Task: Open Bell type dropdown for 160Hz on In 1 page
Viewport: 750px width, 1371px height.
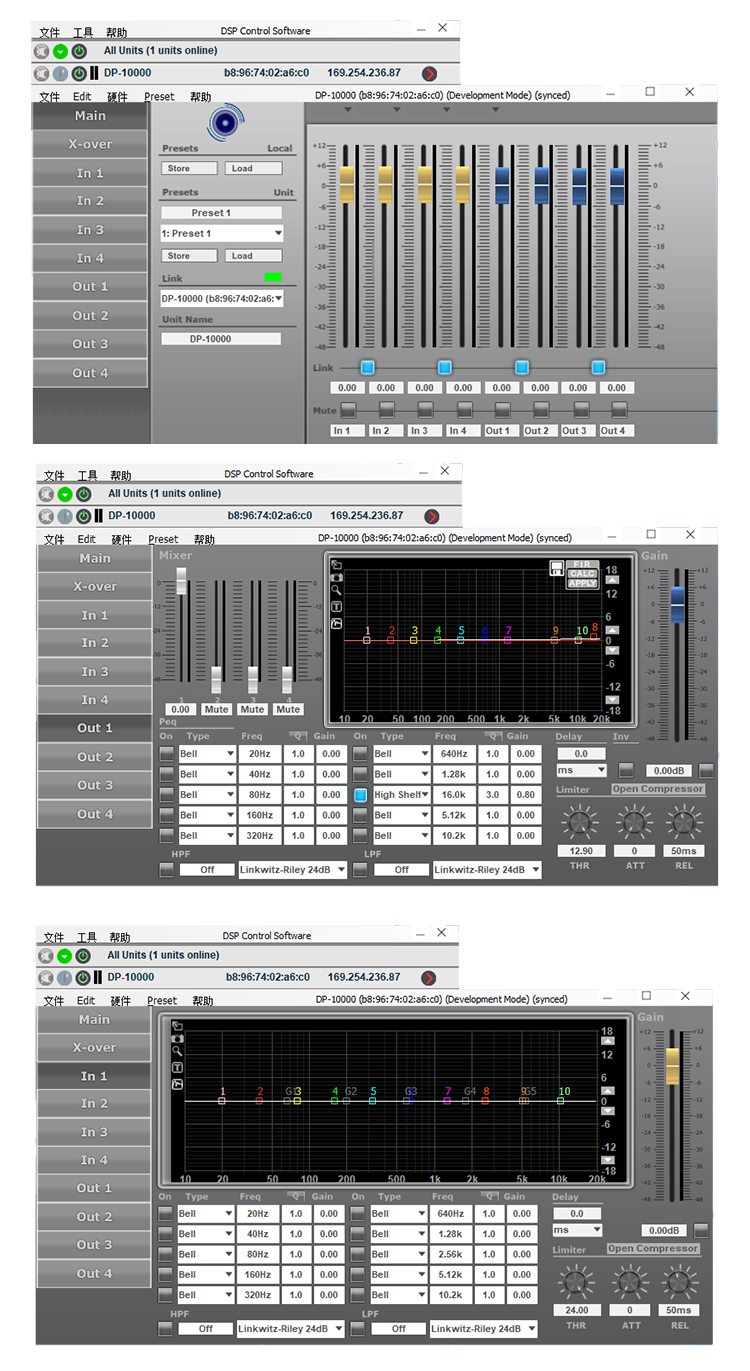Action: (x=205, y=1275)
